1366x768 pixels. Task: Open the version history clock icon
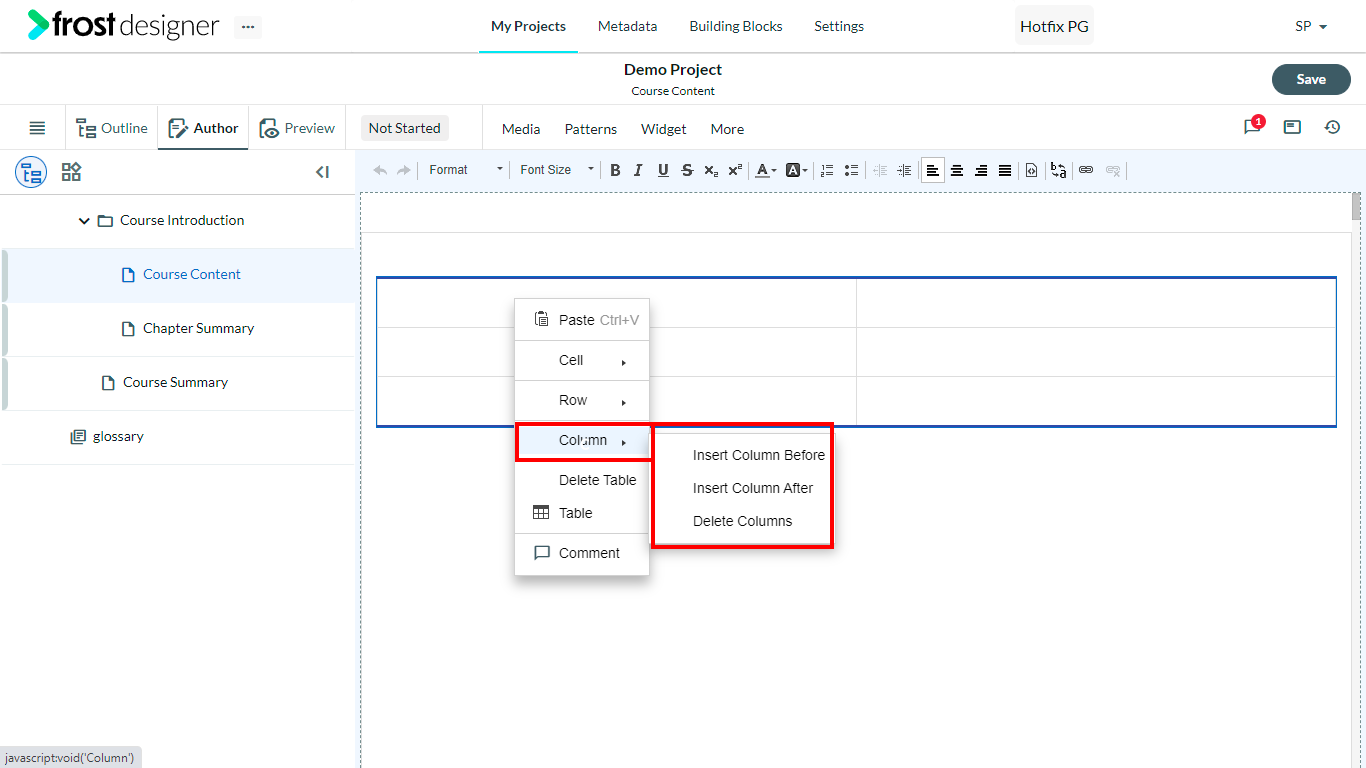(1332, 127)
